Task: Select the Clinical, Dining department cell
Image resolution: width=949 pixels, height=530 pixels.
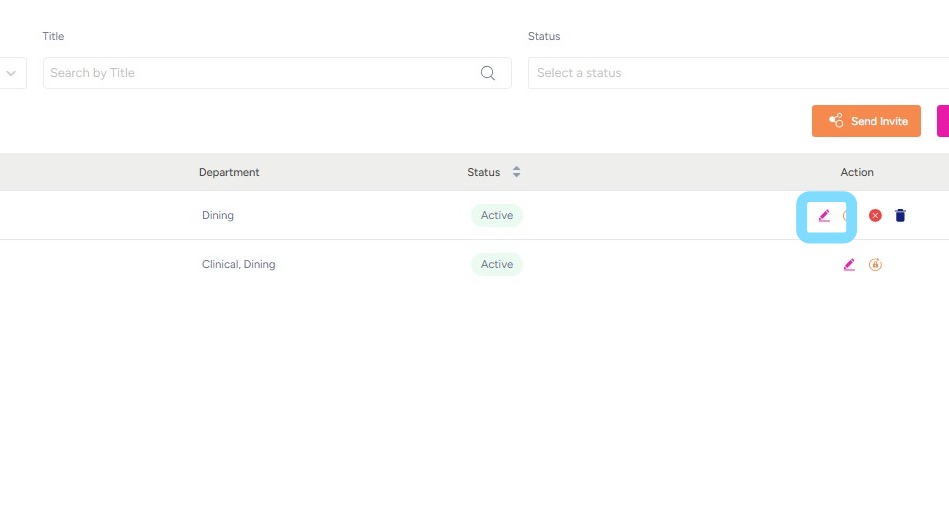Action: tap(238, 265)
